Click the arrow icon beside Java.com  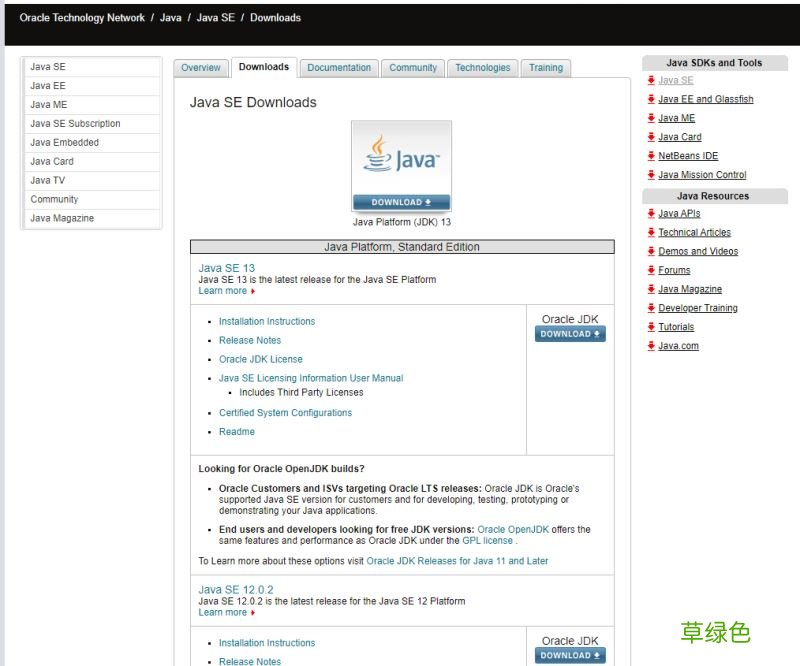(x=651, y=346)
